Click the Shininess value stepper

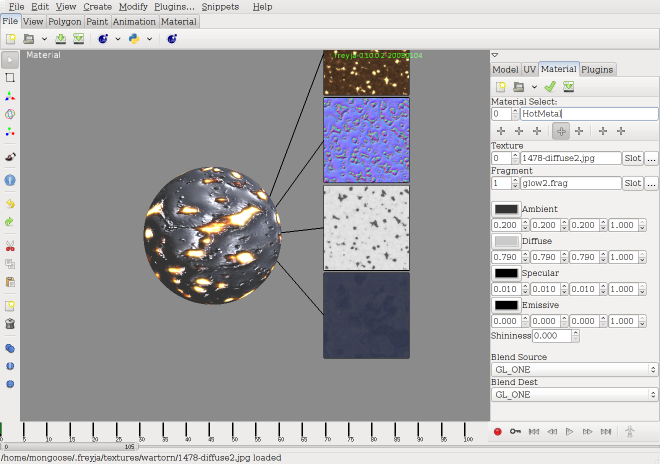[x=576, y=336]
